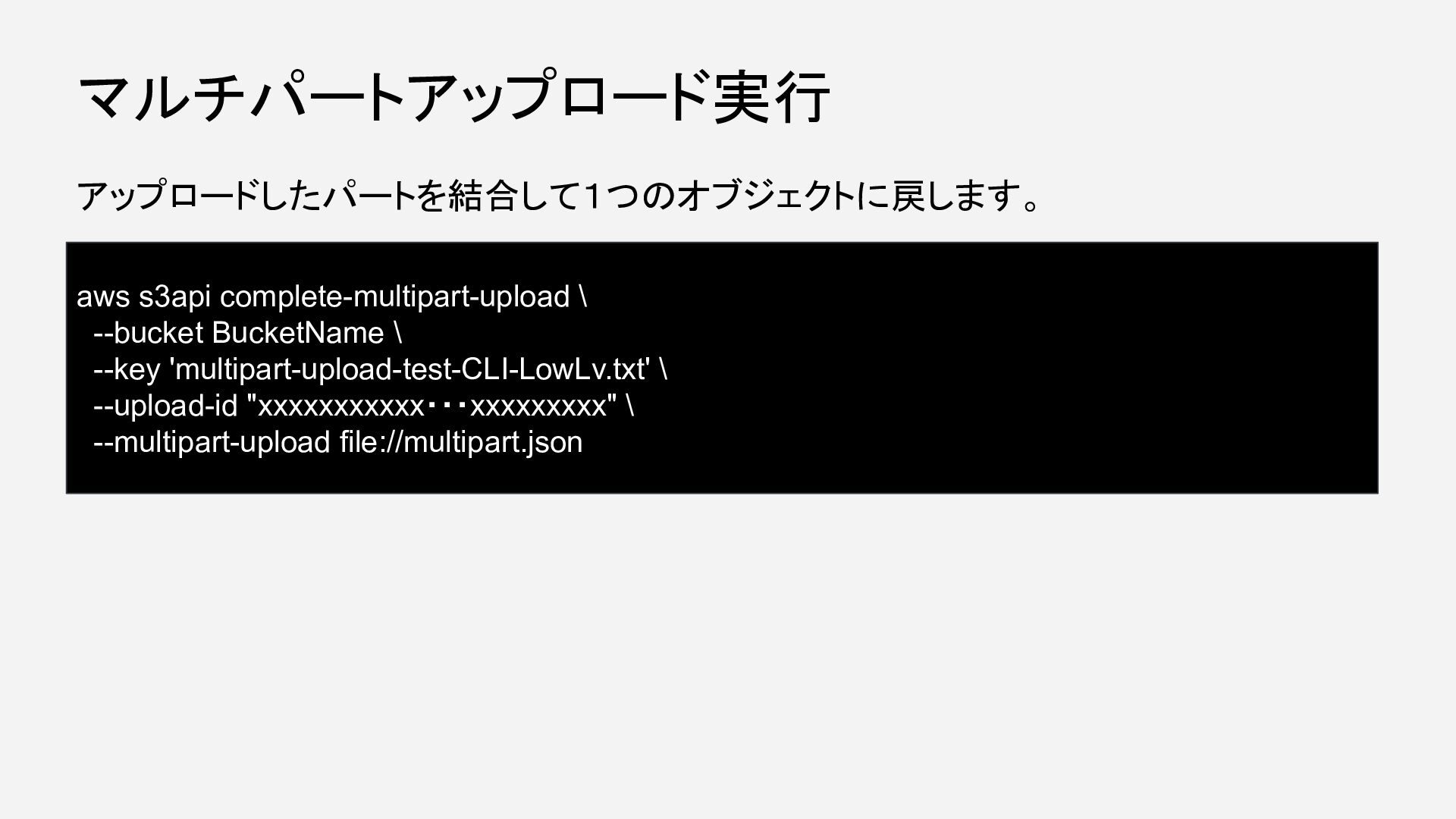Click the '--upload-id' line with x placeholders
Screen dimensions: 1456x819
click(364, 406)
